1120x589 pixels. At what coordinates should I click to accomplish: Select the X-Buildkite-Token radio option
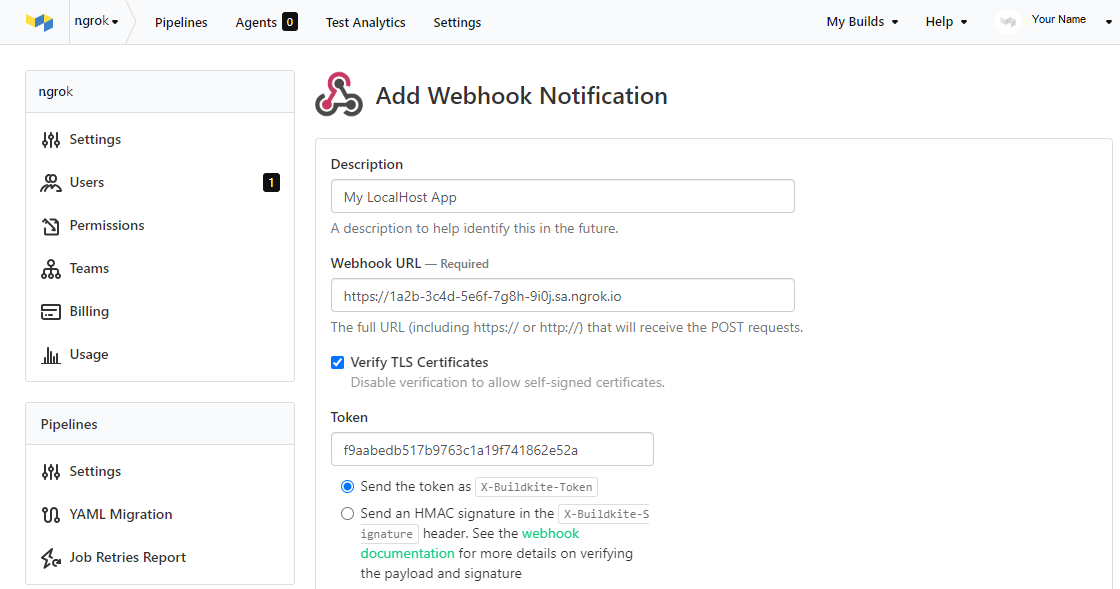pos(347,486)
